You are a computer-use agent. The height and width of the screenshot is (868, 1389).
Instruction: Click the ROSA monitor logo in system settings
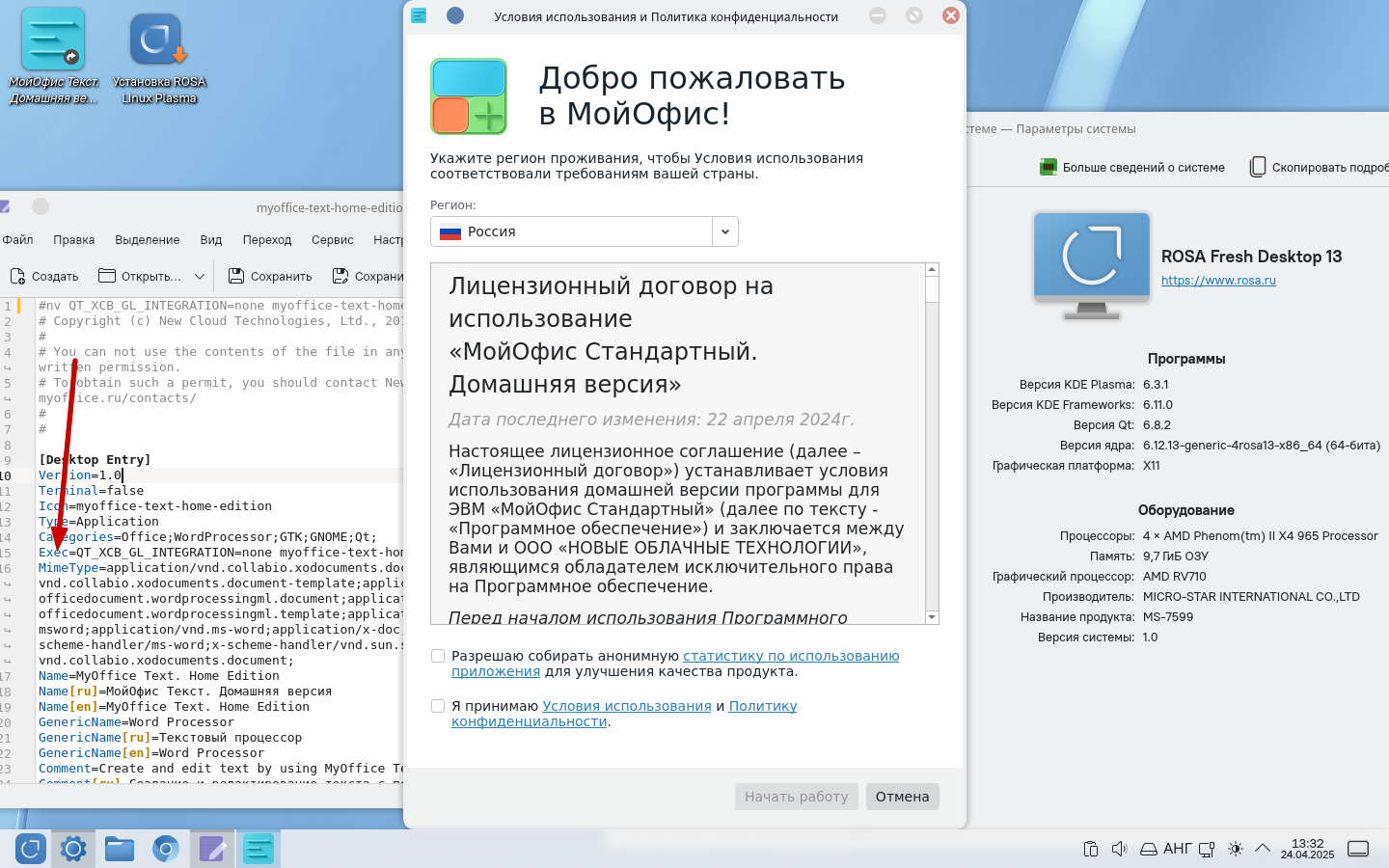tap(1092, 265)
